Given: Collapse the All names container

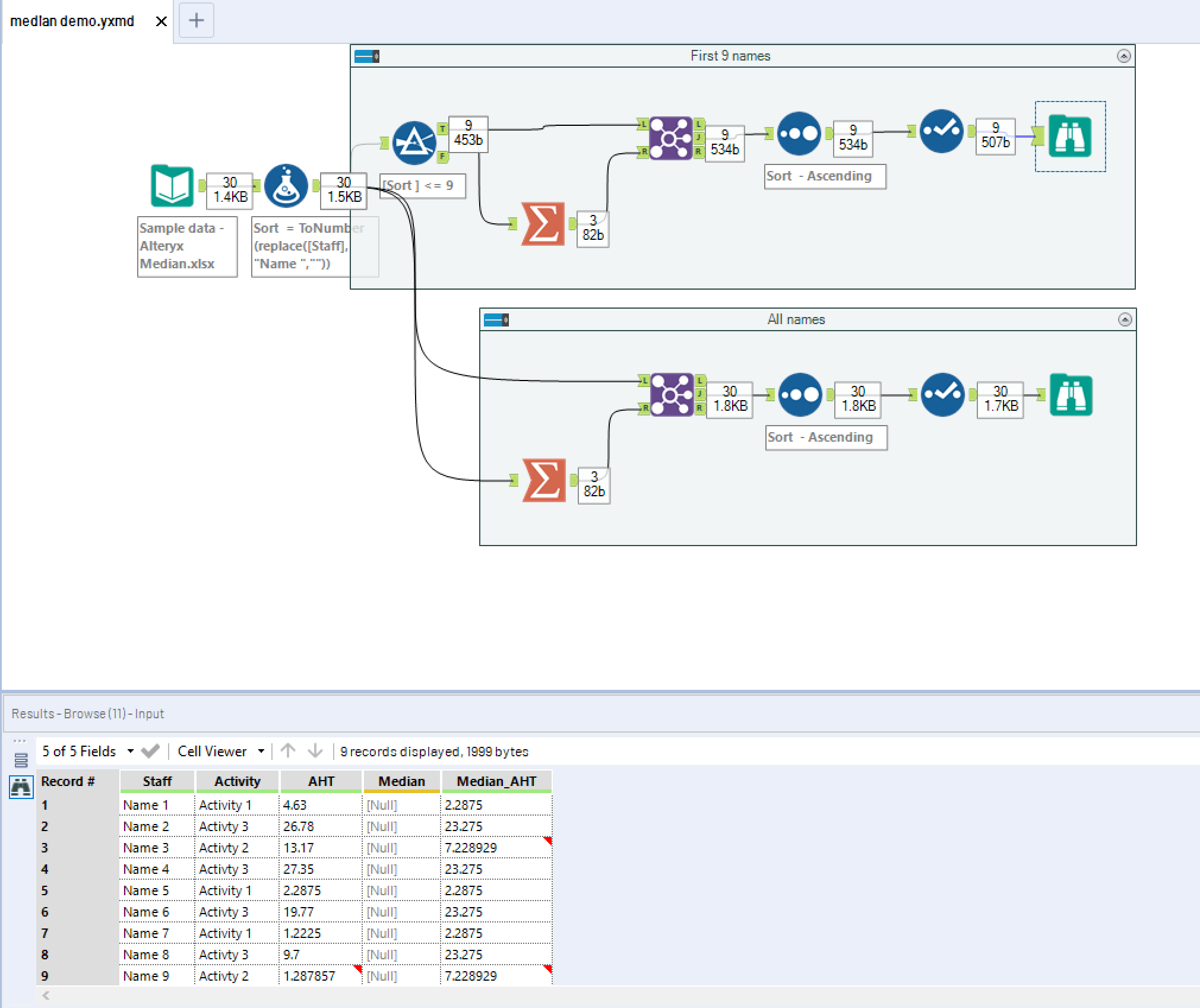Looking at the screenshot, I should tap(1126, 319).
